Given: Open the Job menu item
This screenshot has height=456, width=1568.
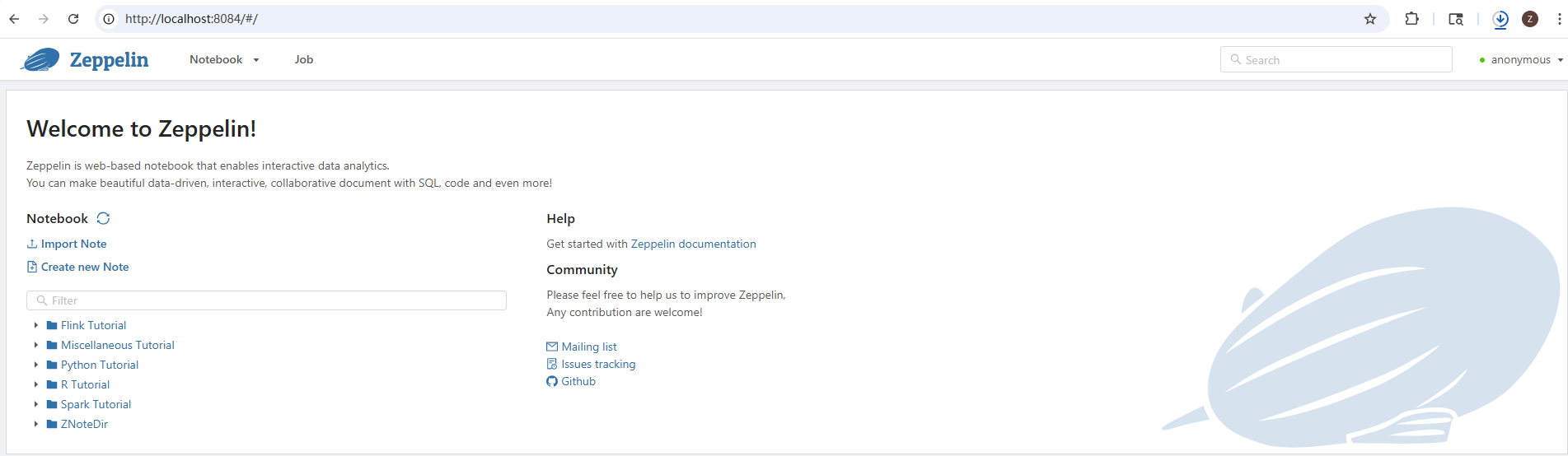Looking at the screenshot, I should tap(304, 59).
